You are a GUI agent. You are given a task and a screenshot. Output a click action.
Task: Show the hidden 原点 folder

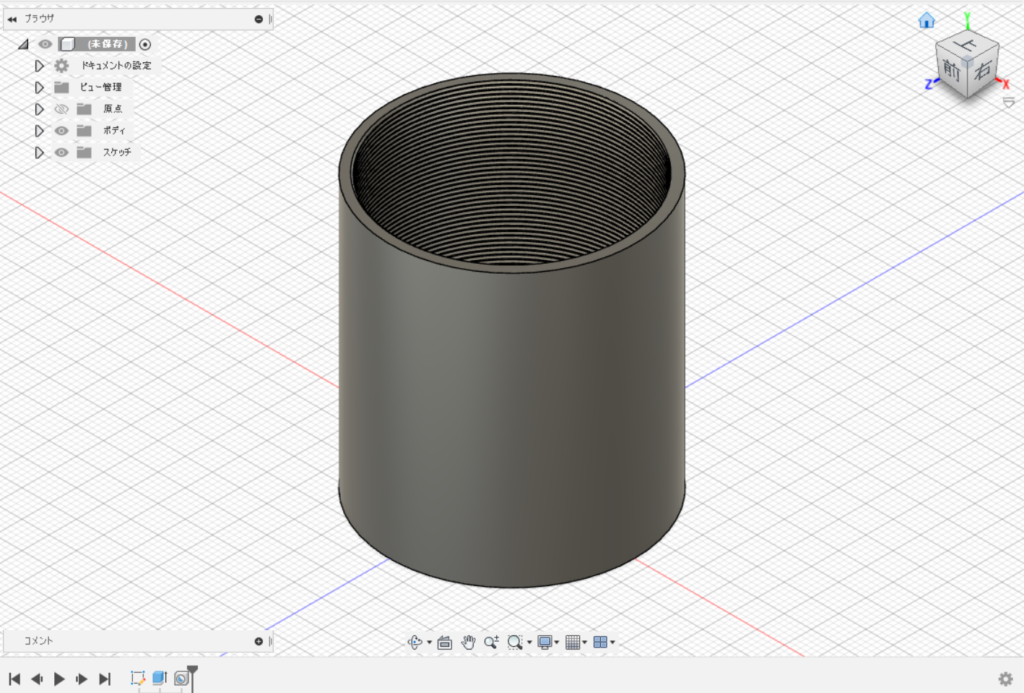(x=62, y=109)
